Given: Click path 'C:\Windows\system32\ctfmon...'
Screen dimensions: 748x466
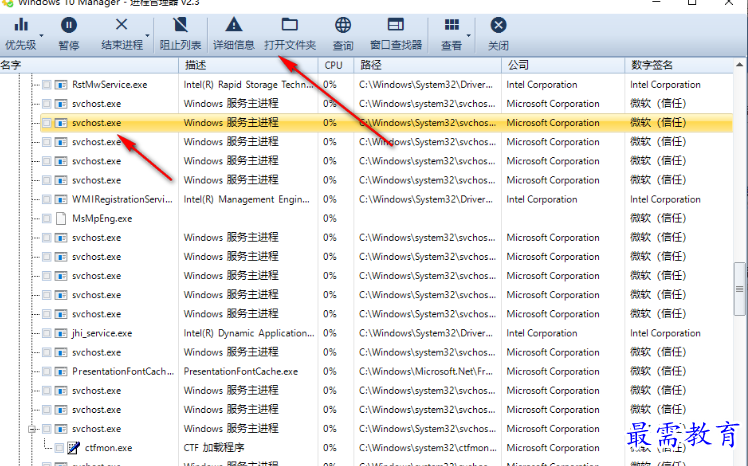Looking at the screenshot, I should tap(427, 448).
